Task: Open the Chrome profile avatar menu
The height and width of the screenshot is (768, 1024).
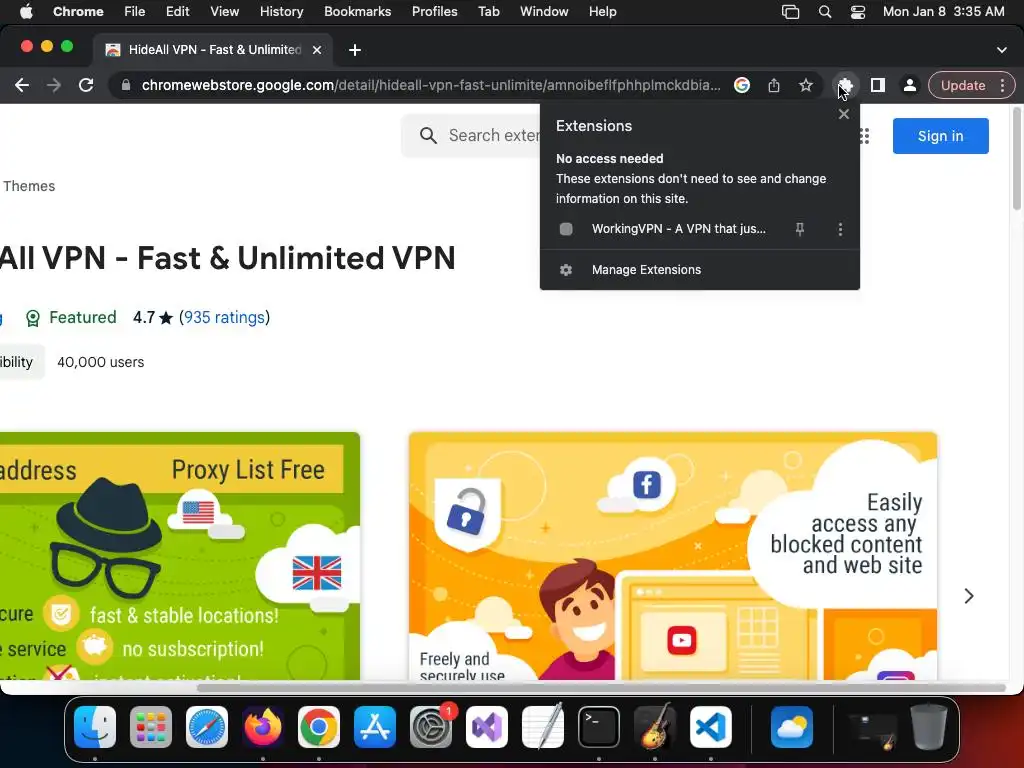Action: coord(910,85)
